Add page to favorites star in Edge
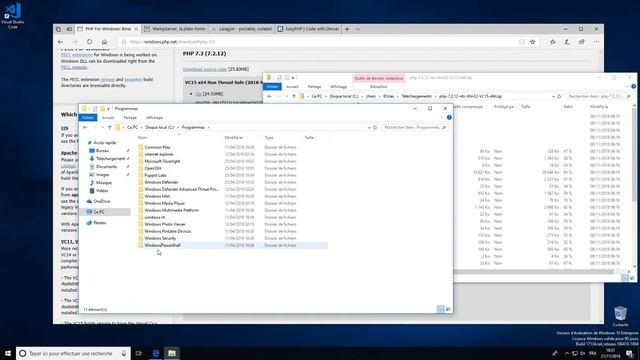The height and width of the screenshot is (360, 640). [x=533, y=42]
